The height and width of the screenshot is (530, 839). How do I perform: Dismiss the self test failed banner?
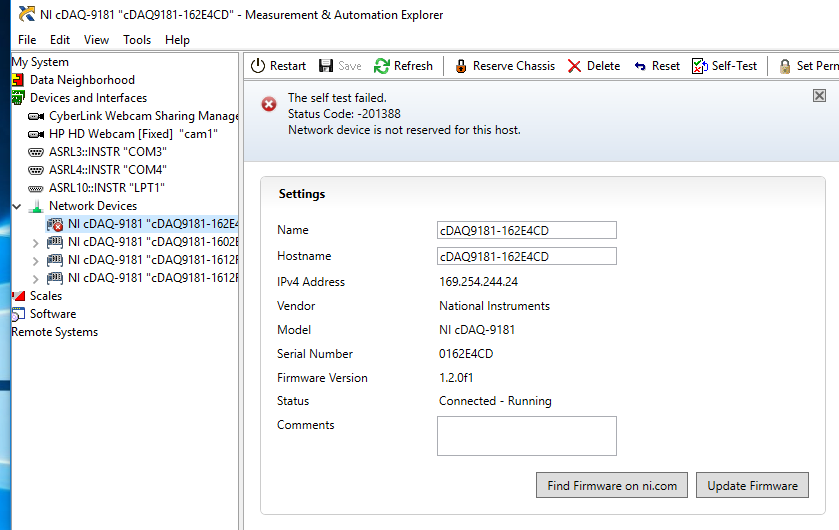tap(819, 96)
